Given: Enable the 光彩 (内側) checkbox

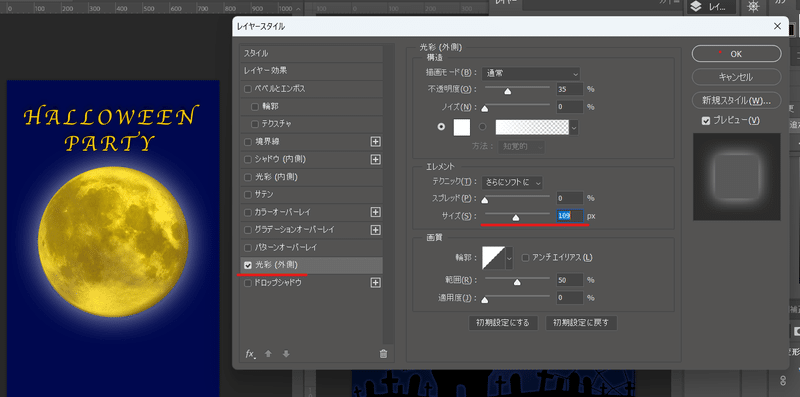Looking at the screenshot, I should tap(248, 177).
